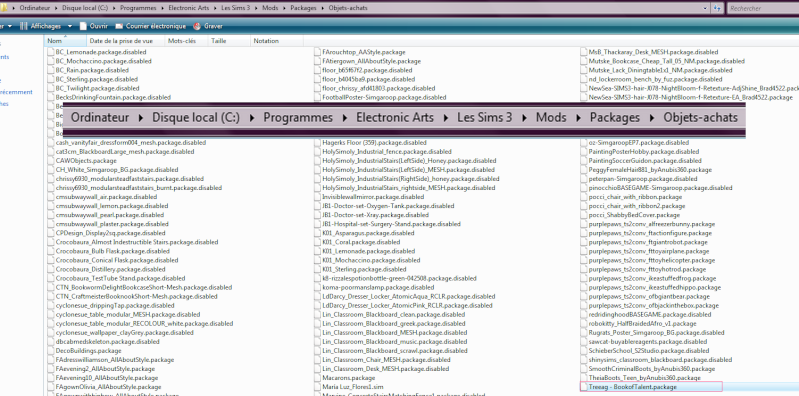This screenshot has height=396, width=799.
Task: Select Hagerks Floor (359).package.disabled file name
Action: (374, 143)
